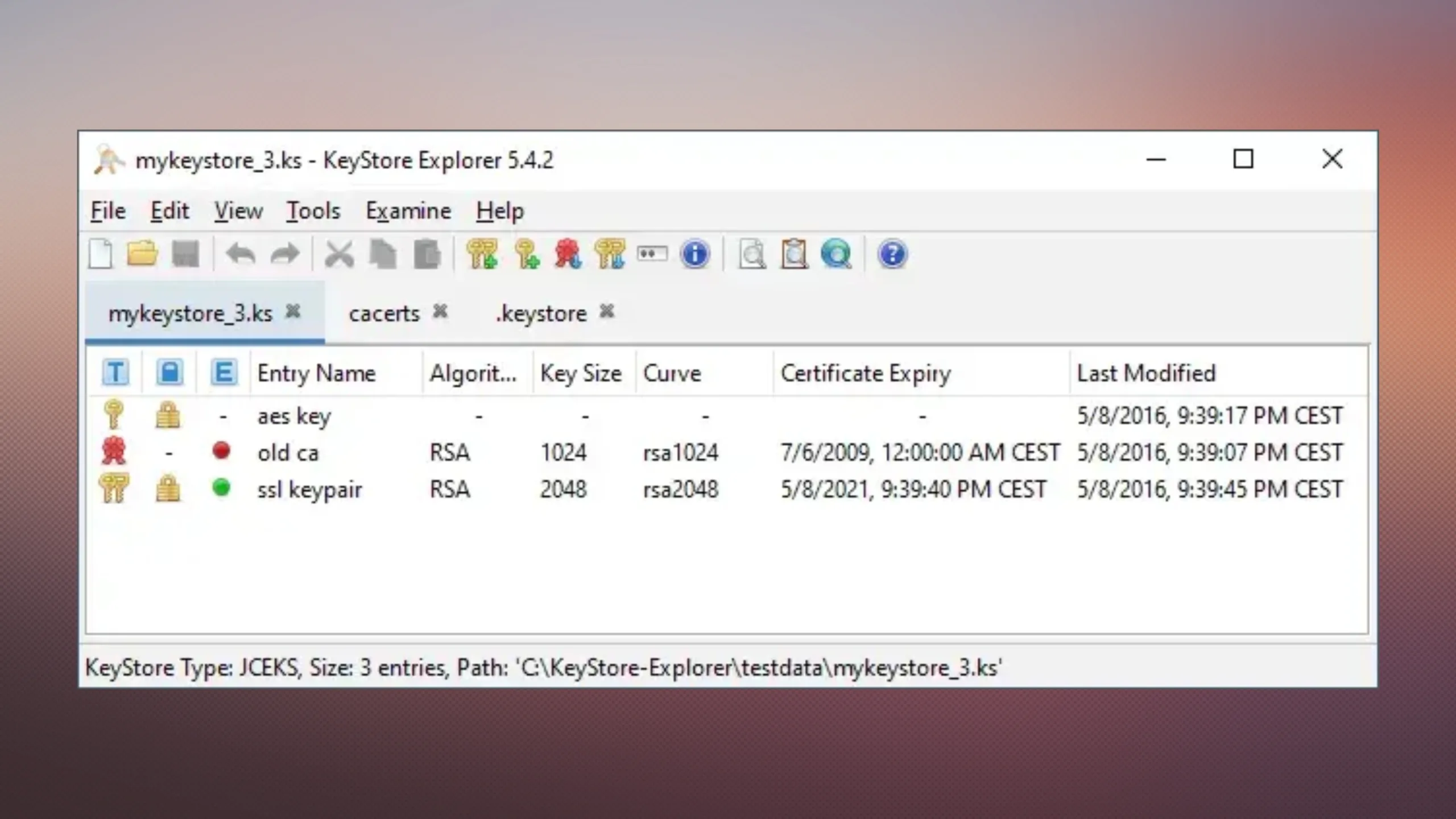This screenshot has height=819, width=1456.
Task: Open the File menu
Action: pyautogui.click(x=108, y=211)
